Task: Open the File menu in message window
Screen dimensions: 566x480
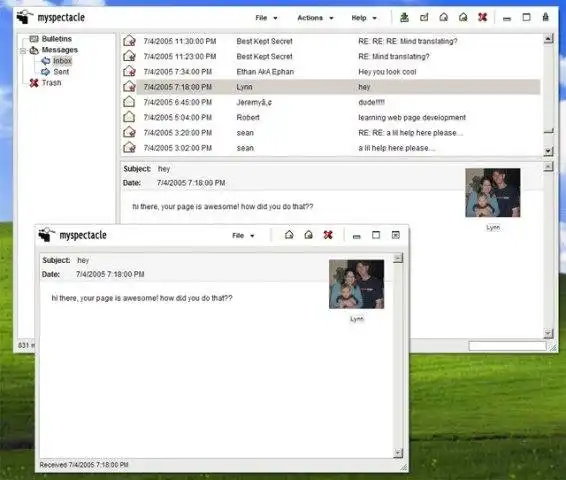Action: [x=243, y=236]
